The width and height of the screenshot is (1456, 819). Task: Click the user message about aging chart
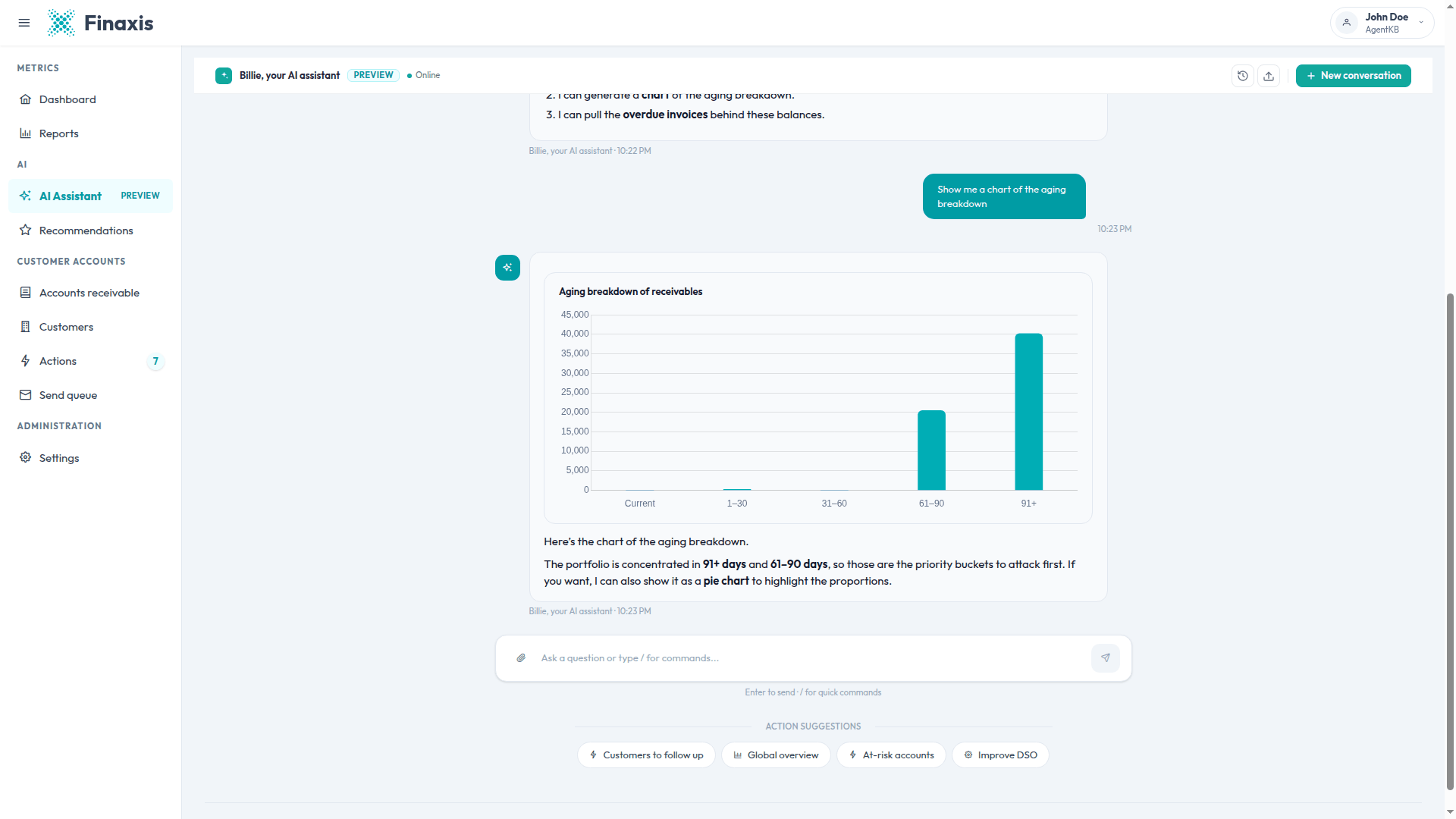[x=1004, y=196]
